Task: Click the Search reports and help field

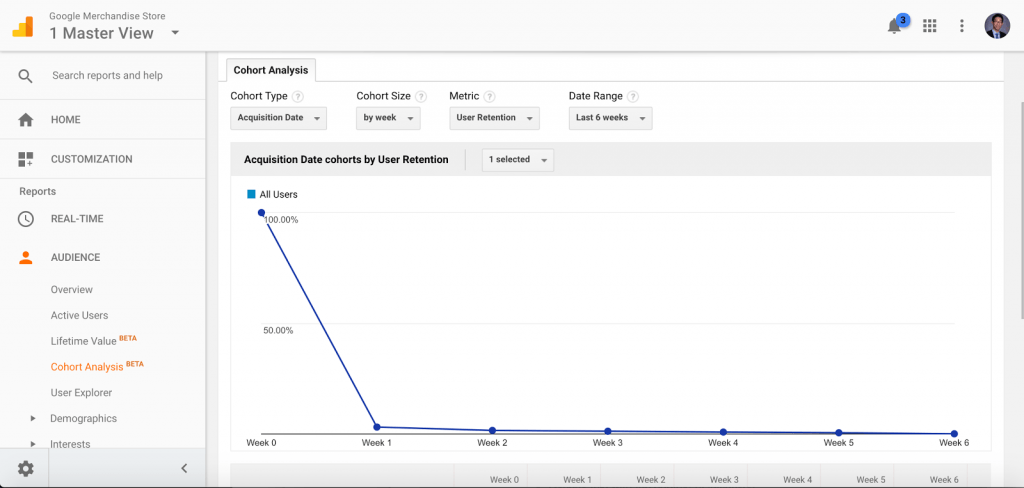Action: coord(108,76)
